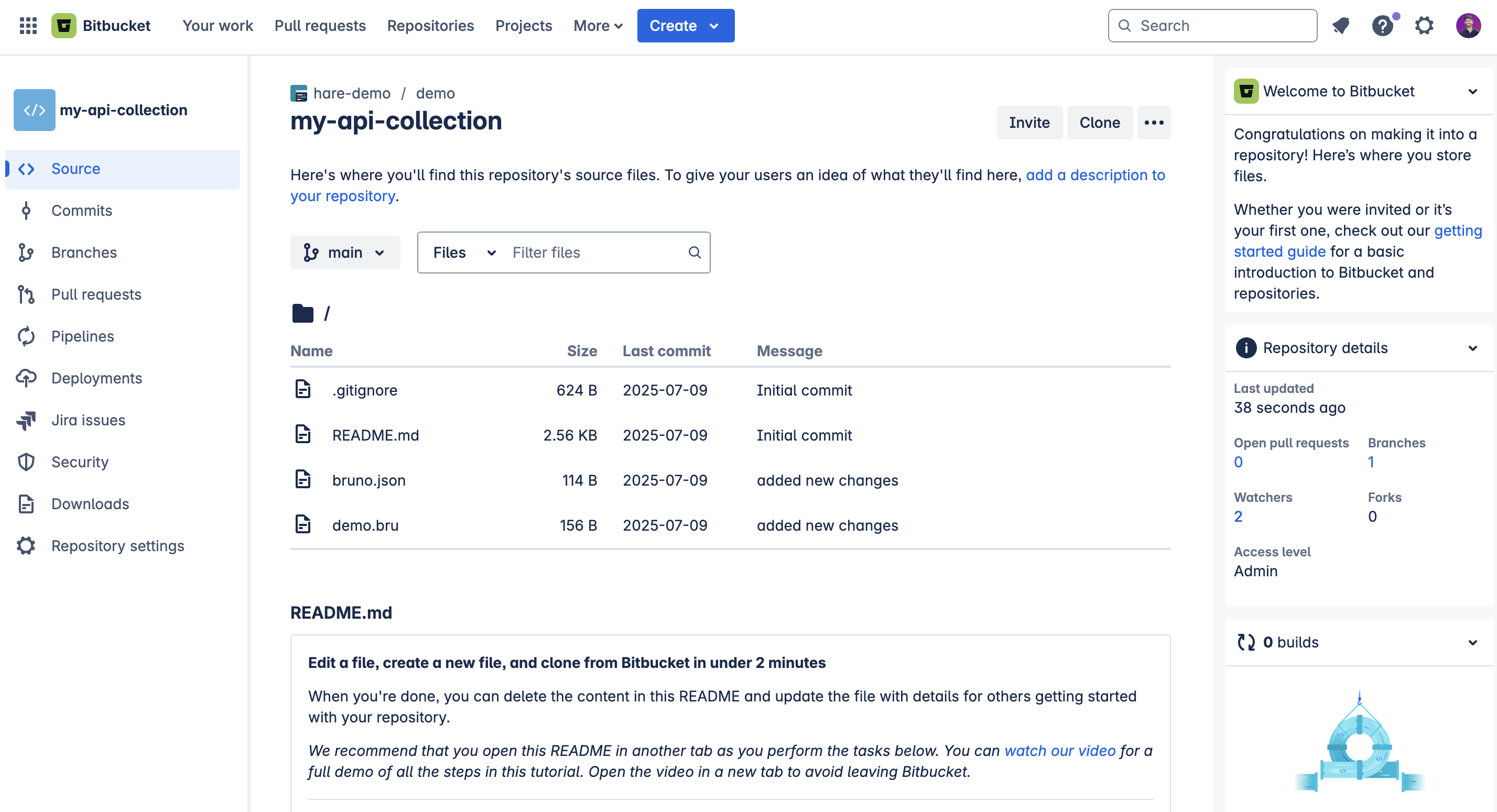
Task: Click the builds refresh icon
Action: click(1246, 642)
